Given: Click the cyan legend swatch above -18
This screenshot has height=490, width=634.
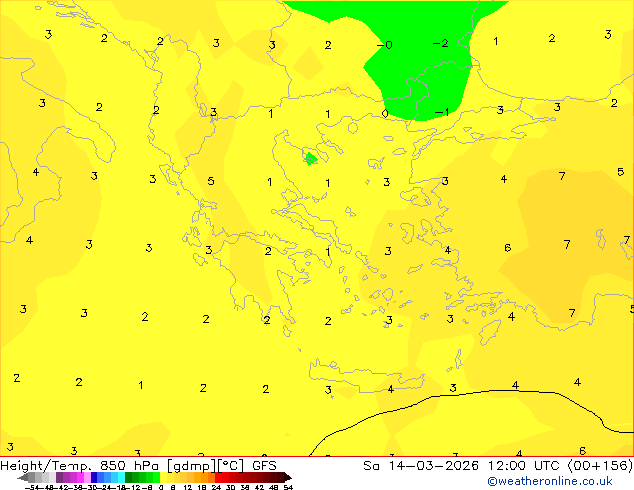Looking at the screenshot, I should point(121,477).
